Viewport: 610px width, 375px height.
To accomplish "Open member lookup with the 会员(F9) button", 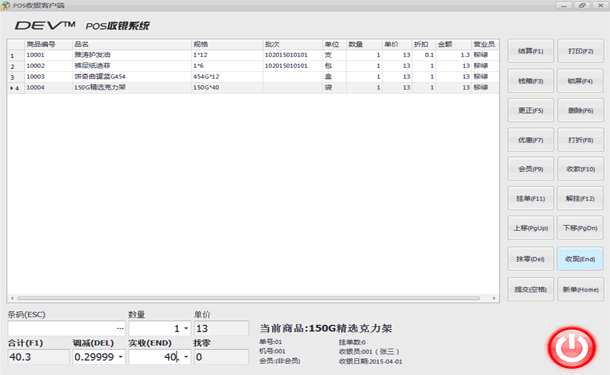I will pyautogui.click(x=530, y=169).
